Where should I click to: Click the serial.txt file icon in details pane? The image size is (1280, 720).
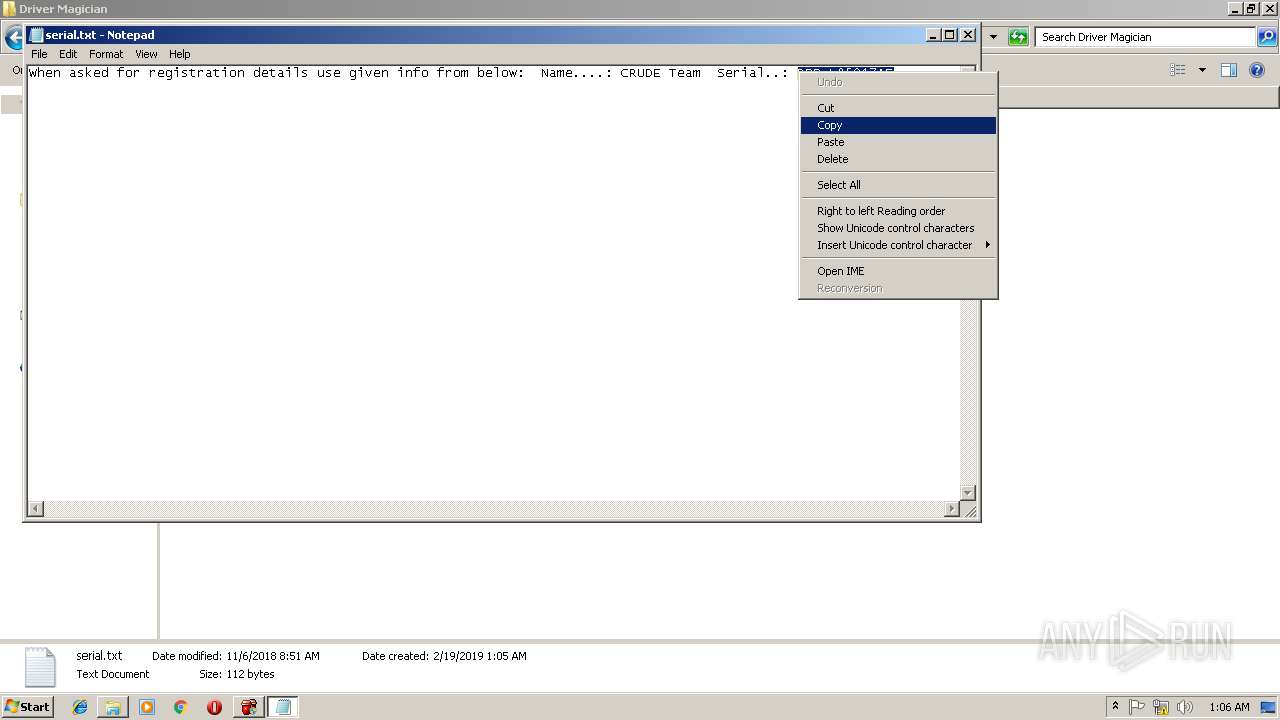click(40, 667)
